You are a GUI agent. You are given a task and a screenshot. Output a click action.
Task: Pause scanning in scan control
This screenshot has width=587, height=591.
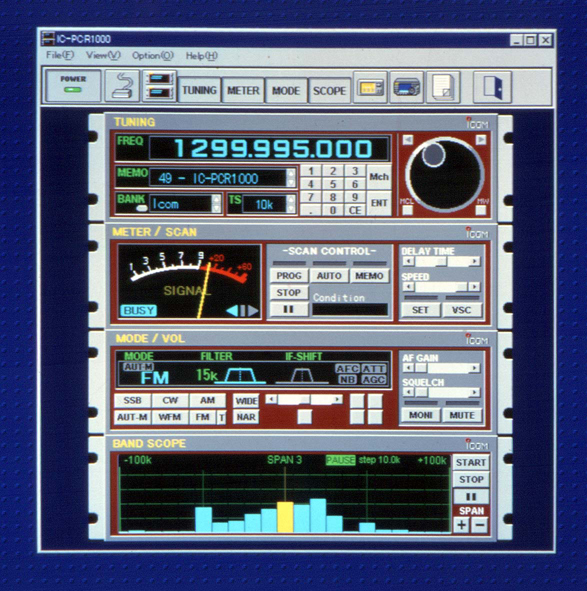pyautogui.click(x=289, y=309)
